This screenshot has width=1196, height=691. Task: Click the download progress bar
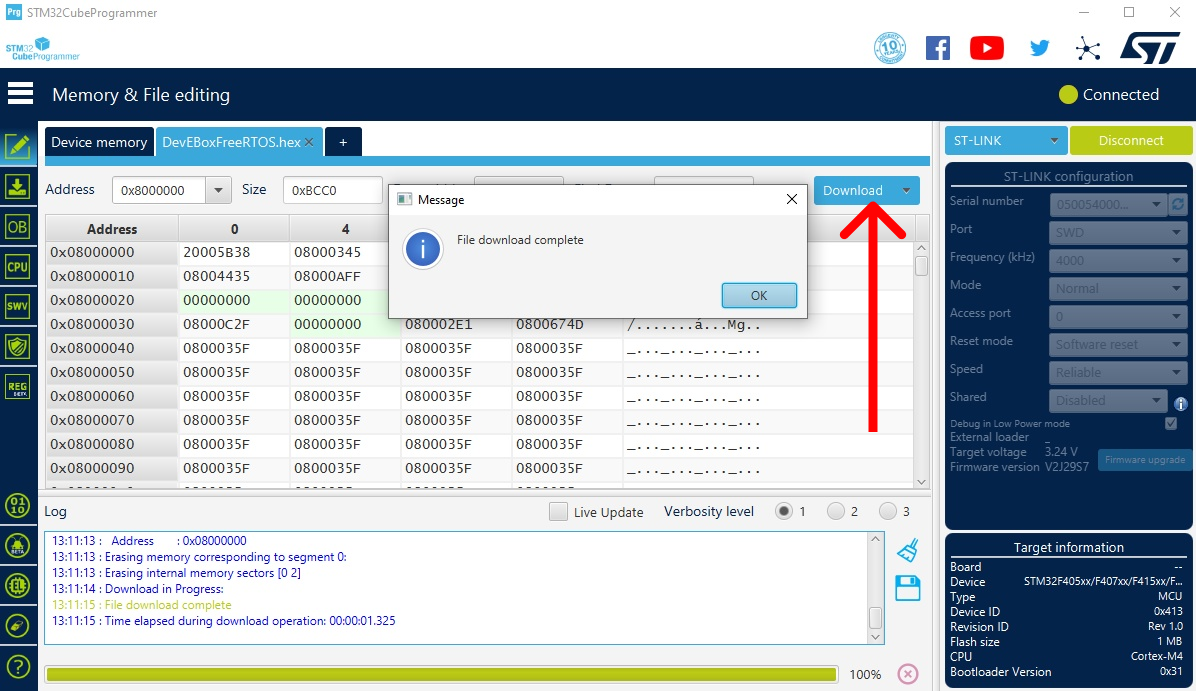pos(441,674)
